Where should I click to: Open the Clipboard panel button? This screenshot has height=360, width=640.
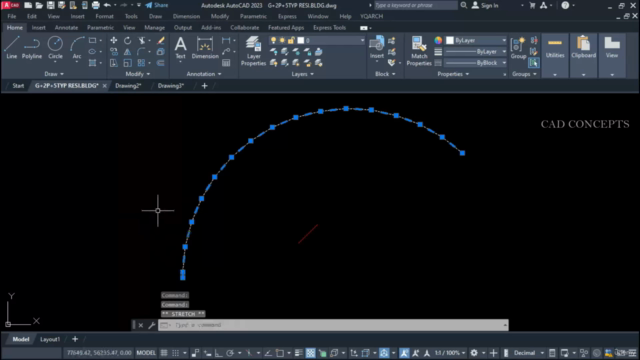click(x=583, y=55)
